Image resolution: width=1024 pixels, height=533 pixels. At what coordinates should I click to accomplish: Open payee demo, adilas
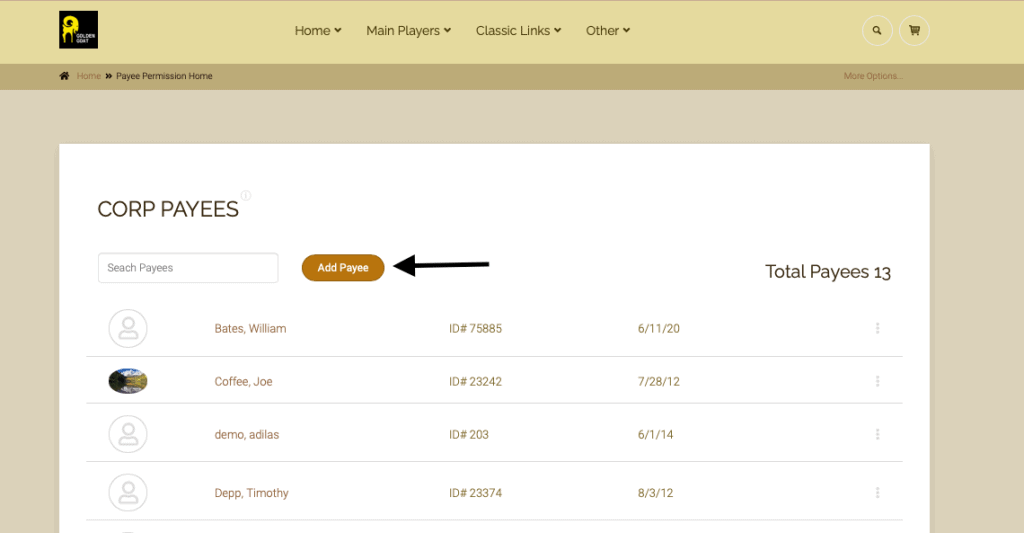coord(247,434)
